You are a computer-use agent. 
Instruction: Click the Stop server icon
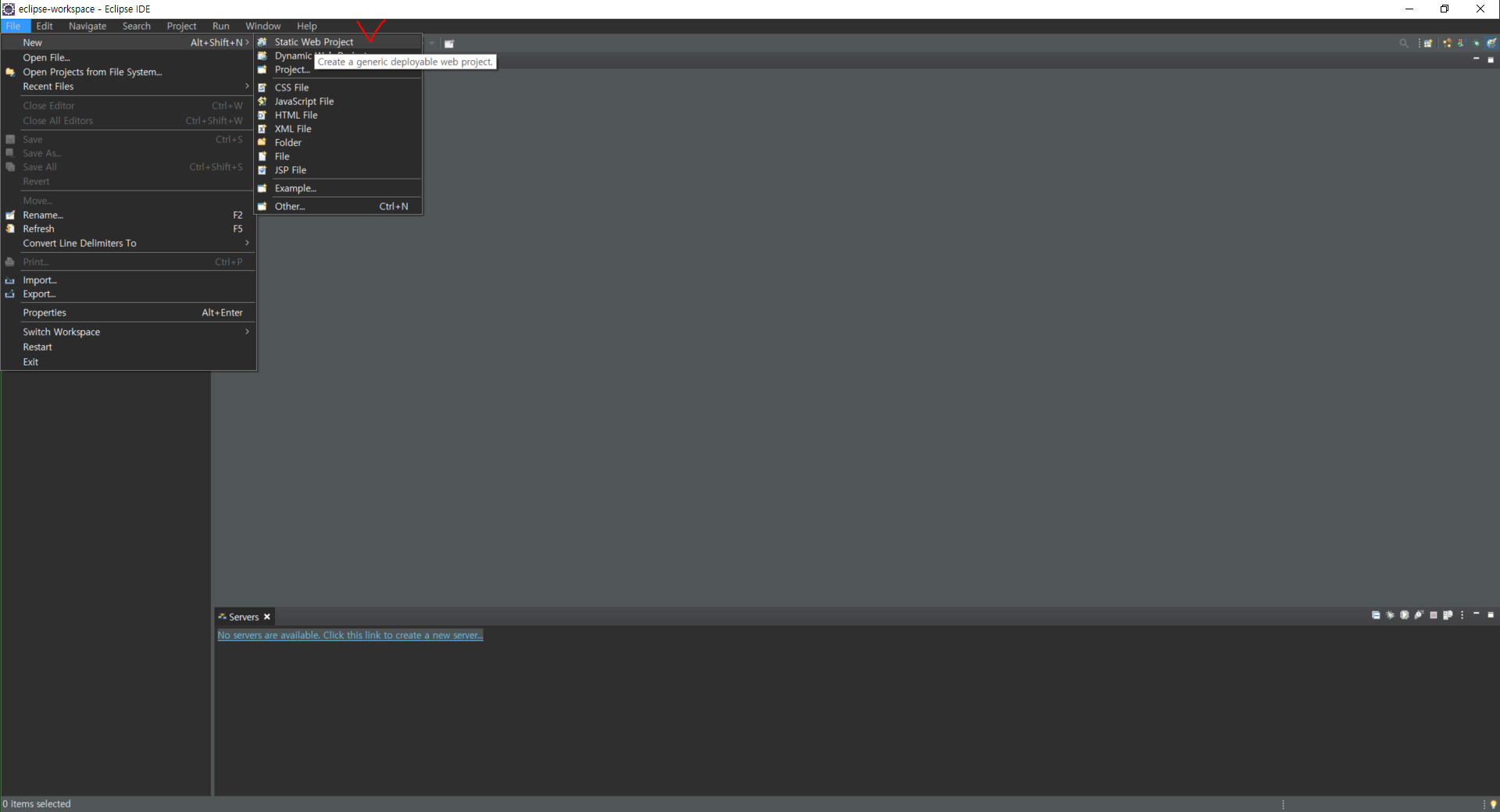coord(1434,615)
